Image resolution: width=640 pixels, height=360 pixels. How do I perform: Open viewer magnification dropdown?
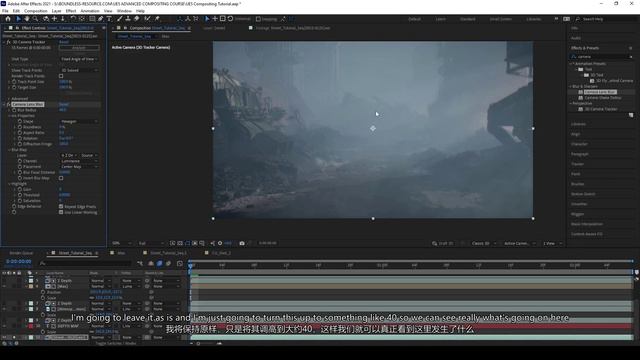point(122,243)
